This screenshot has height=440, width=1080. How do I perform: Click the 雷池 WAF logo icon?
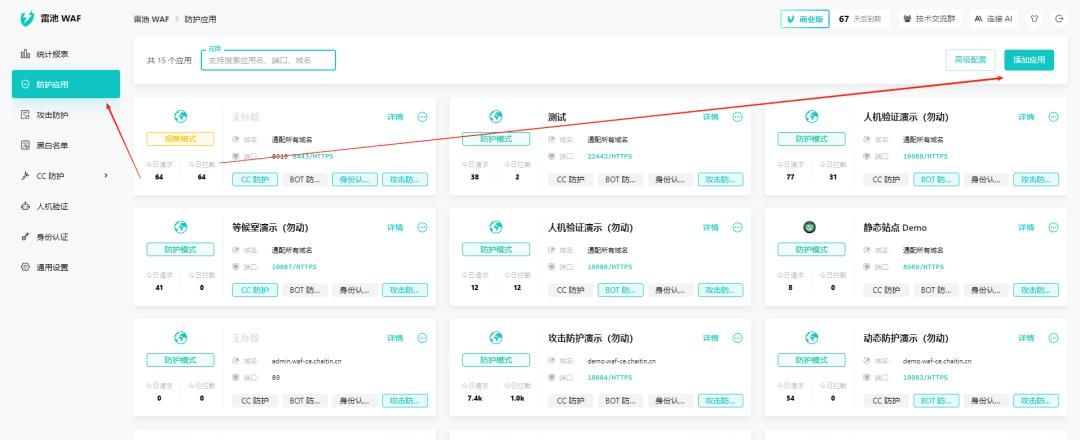27,19
